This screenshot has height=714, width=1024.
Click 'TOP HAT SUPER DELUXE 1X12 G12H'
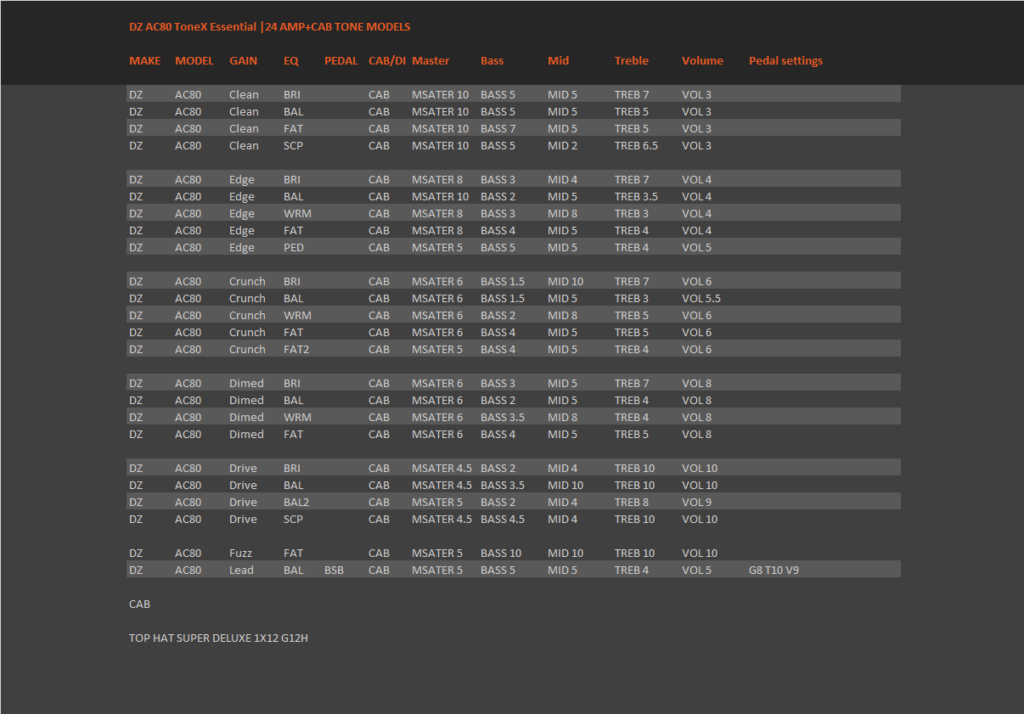218,638
